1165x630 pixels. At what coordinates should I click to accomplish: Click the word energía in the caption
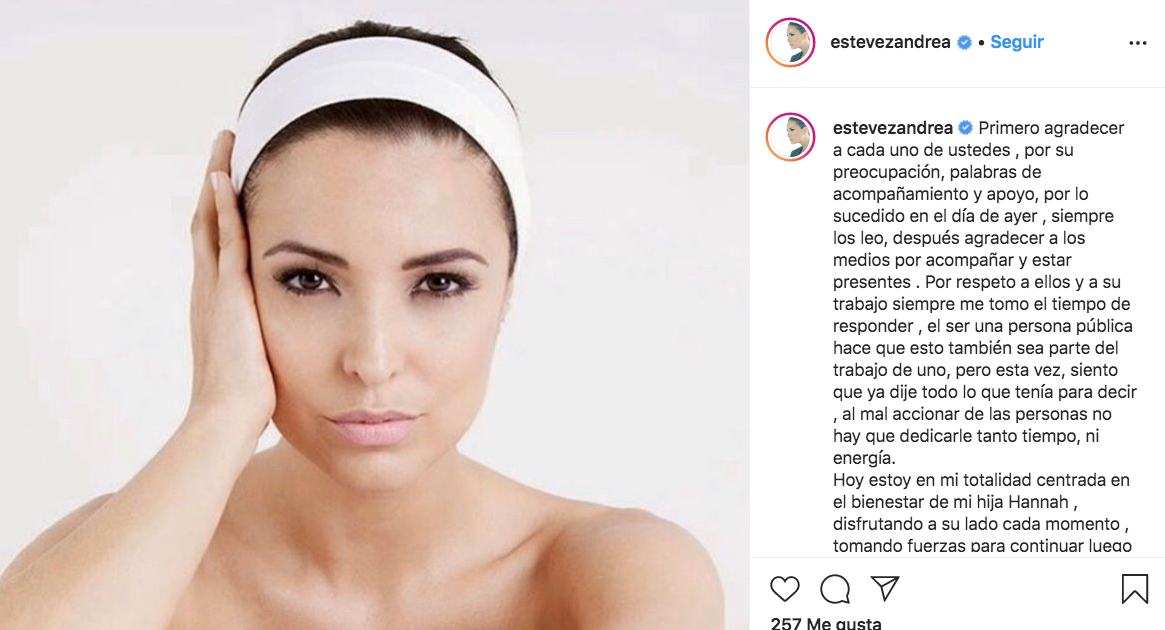tap(863, 458)
